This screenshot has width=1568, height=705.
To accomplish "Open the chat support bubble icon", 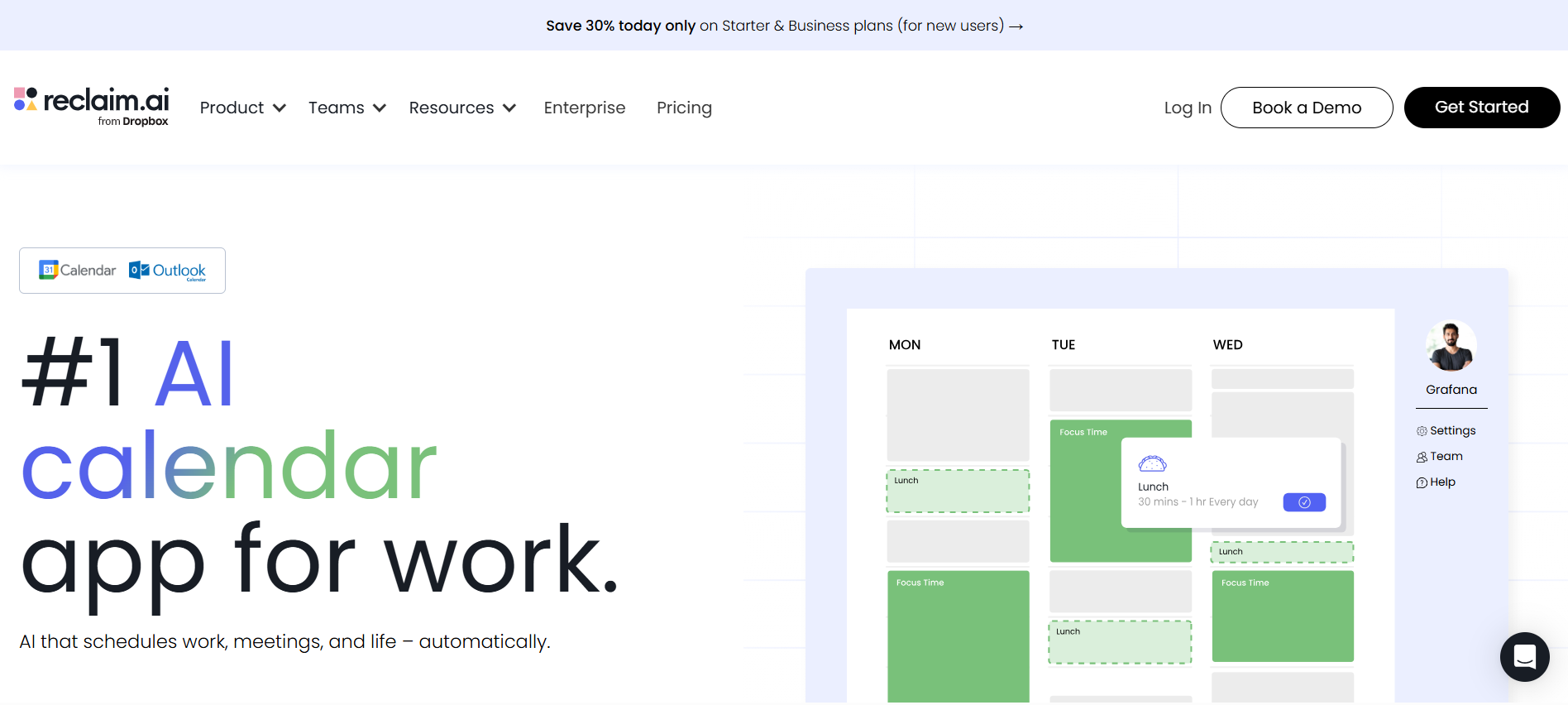I will (1524, 657).
